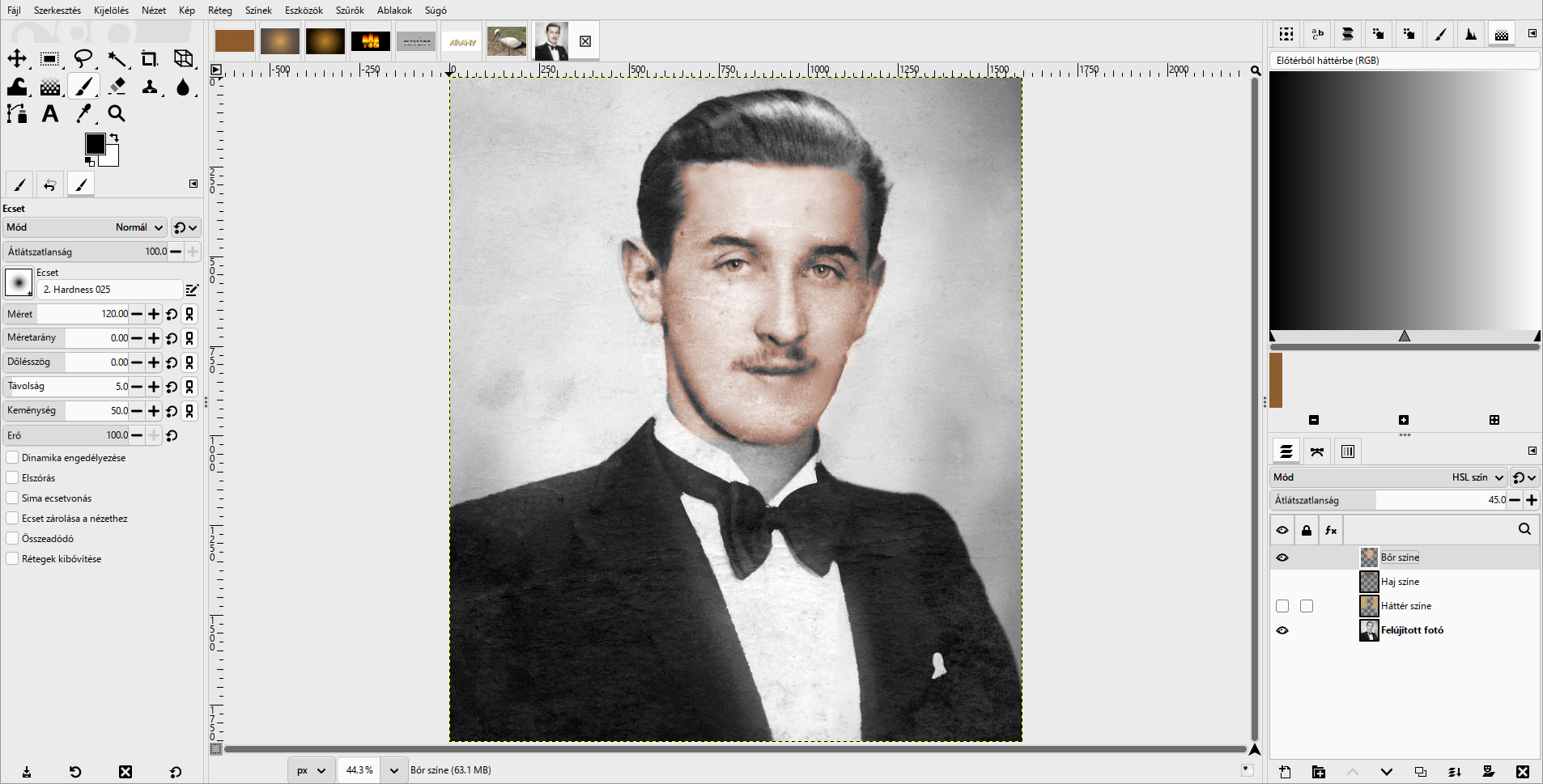Open the Réteg menu

220,11
